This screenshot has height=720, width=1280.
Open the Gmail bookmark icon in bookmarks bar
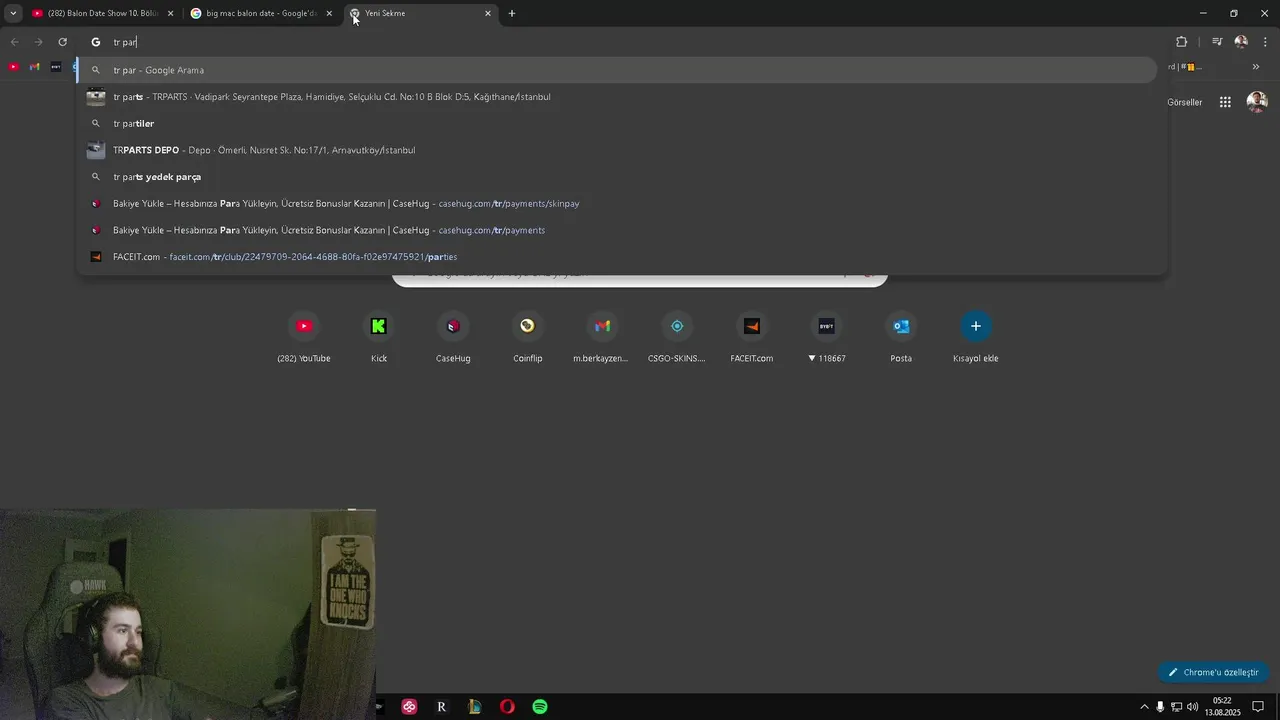coord(35,67)
